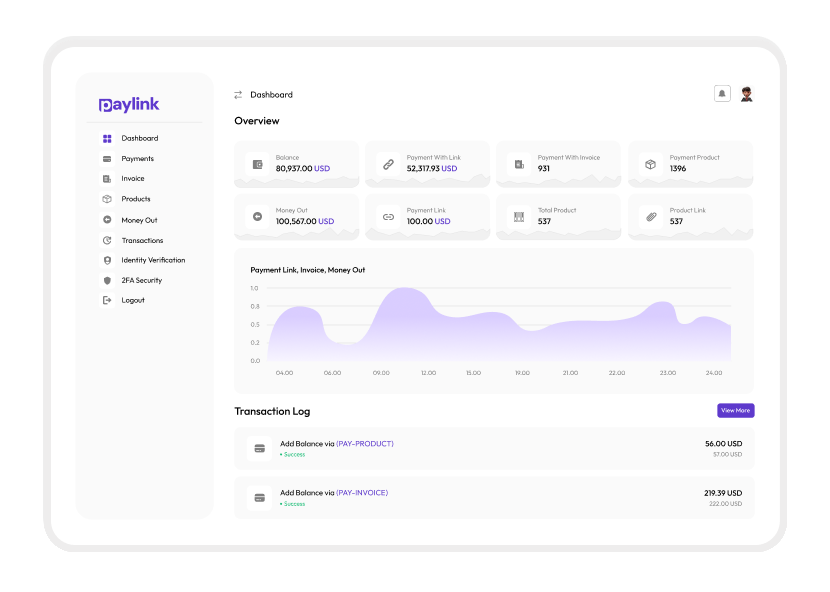The image size is (830, 592).
Task: Open Identity Verification page
Action: (152, 260)
